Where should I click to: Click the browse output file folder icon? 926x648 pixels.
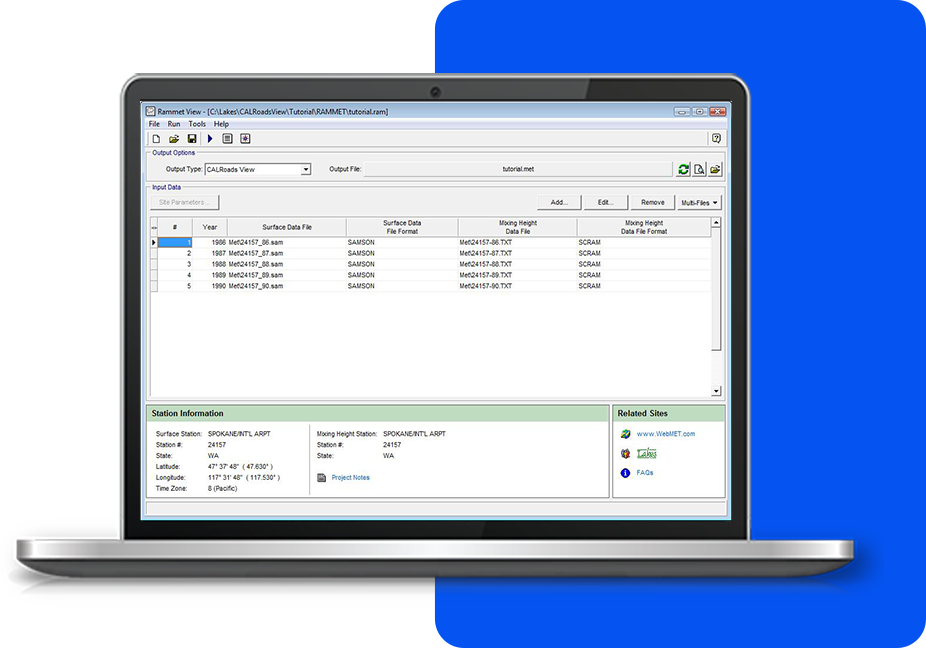point(715,170)
